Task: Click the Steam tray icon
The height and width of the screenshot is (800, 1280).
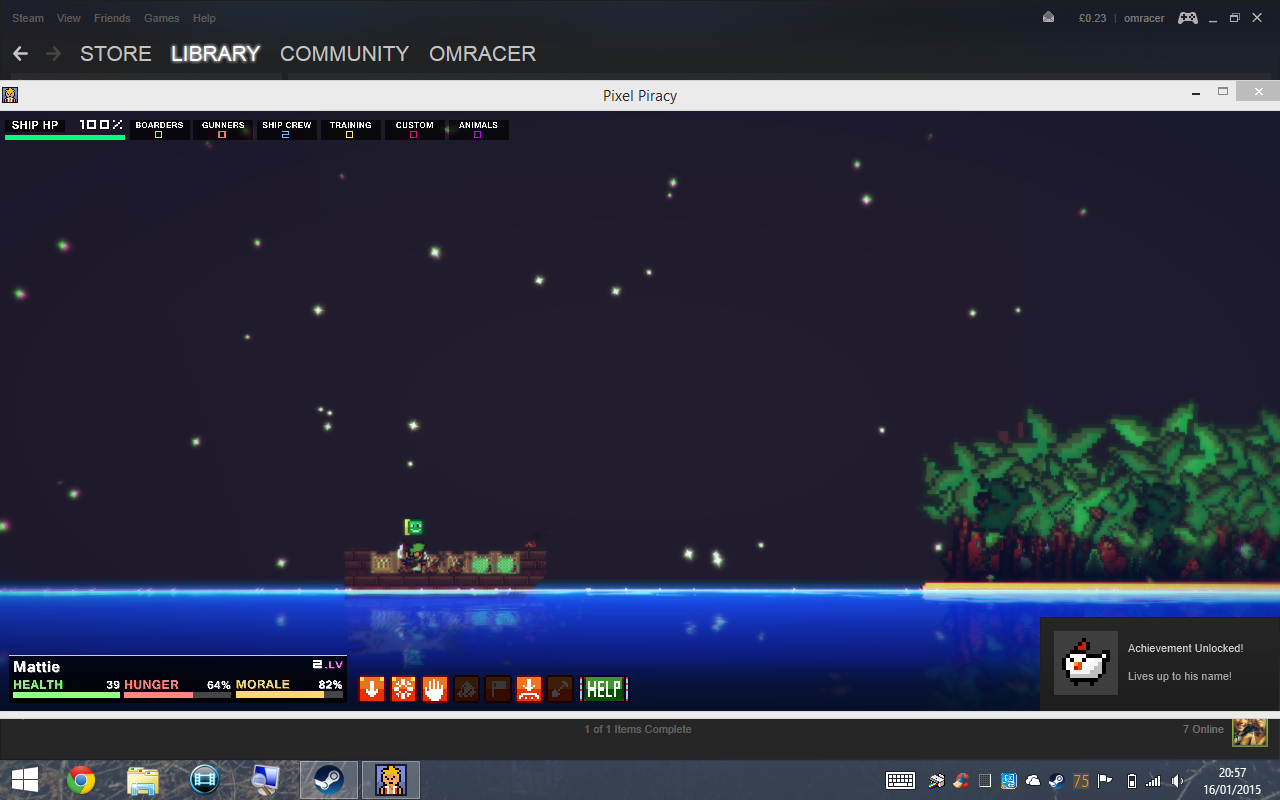Action: tap(1057, 781)
